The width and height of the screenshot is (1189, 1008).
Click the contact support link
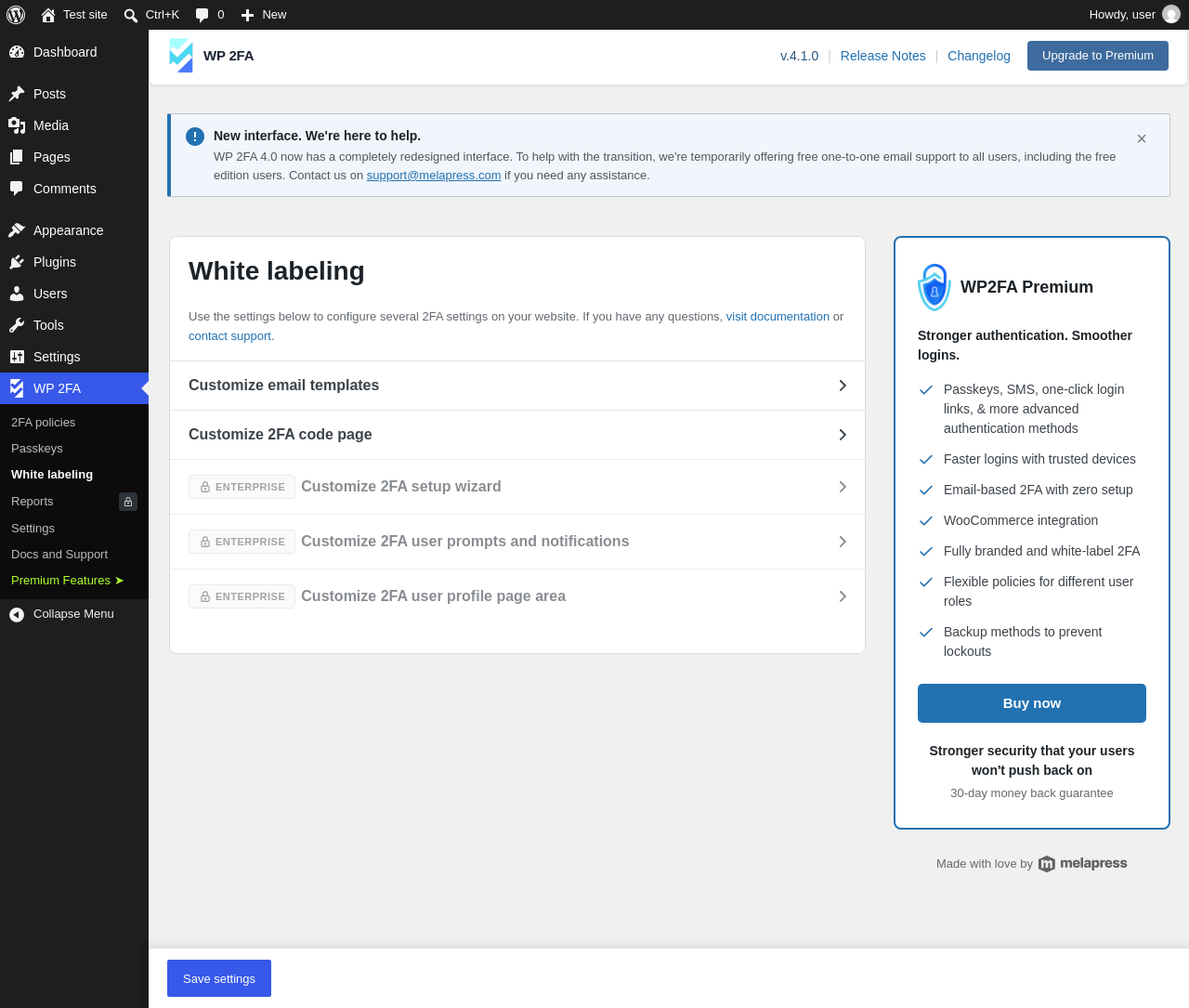[230, 336]
